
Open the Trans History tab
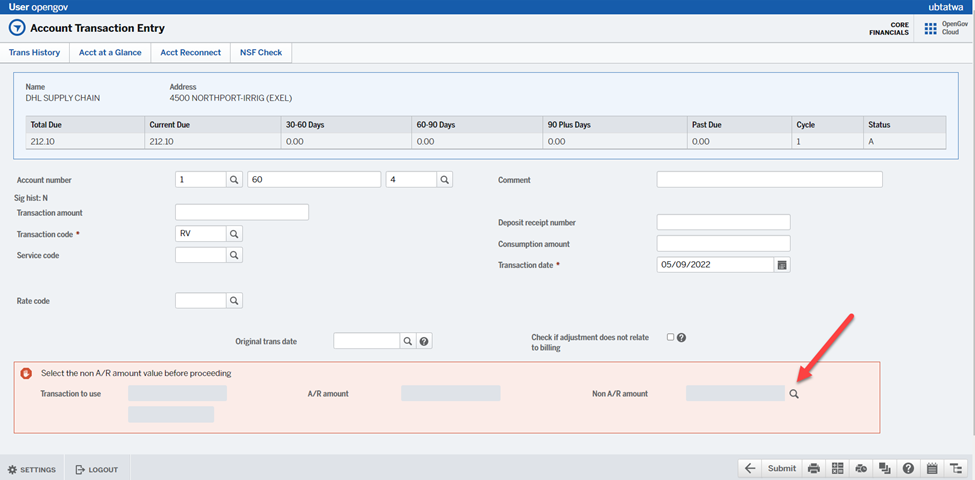click(34, 53)
